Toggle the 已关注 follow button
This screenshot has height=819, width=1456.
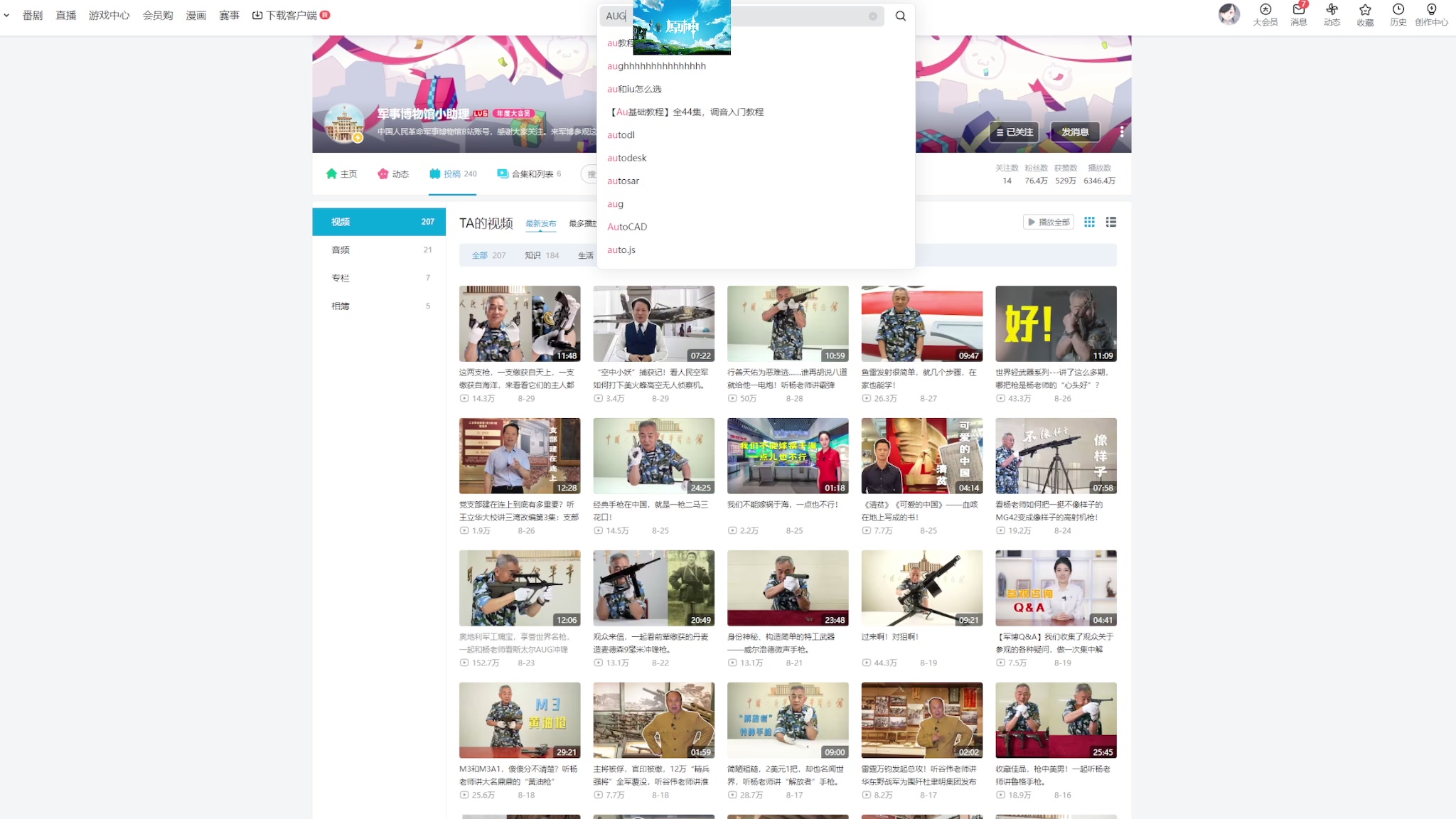click(x=1014, y=132)
